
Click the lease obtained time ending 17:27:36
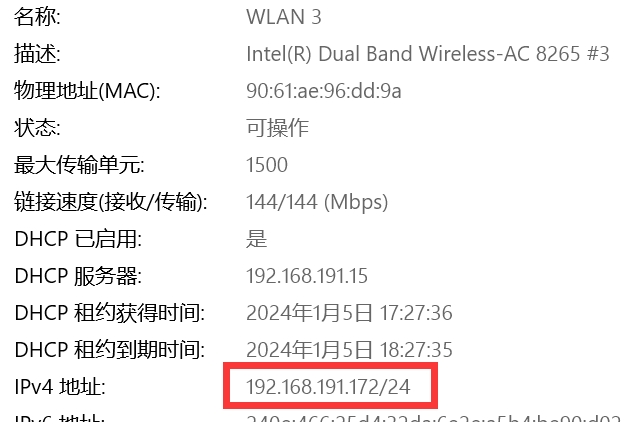[349, 313]
